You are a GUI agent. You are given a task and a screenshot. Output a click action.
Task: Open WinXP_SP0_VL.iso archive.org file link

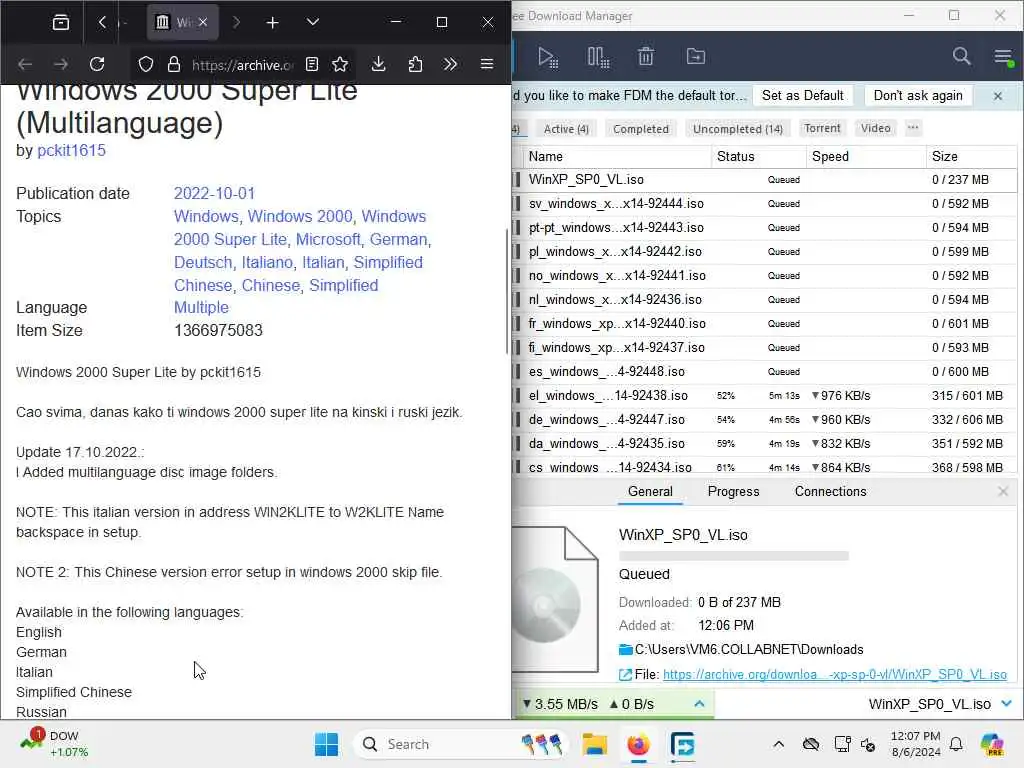coord(835,675)
